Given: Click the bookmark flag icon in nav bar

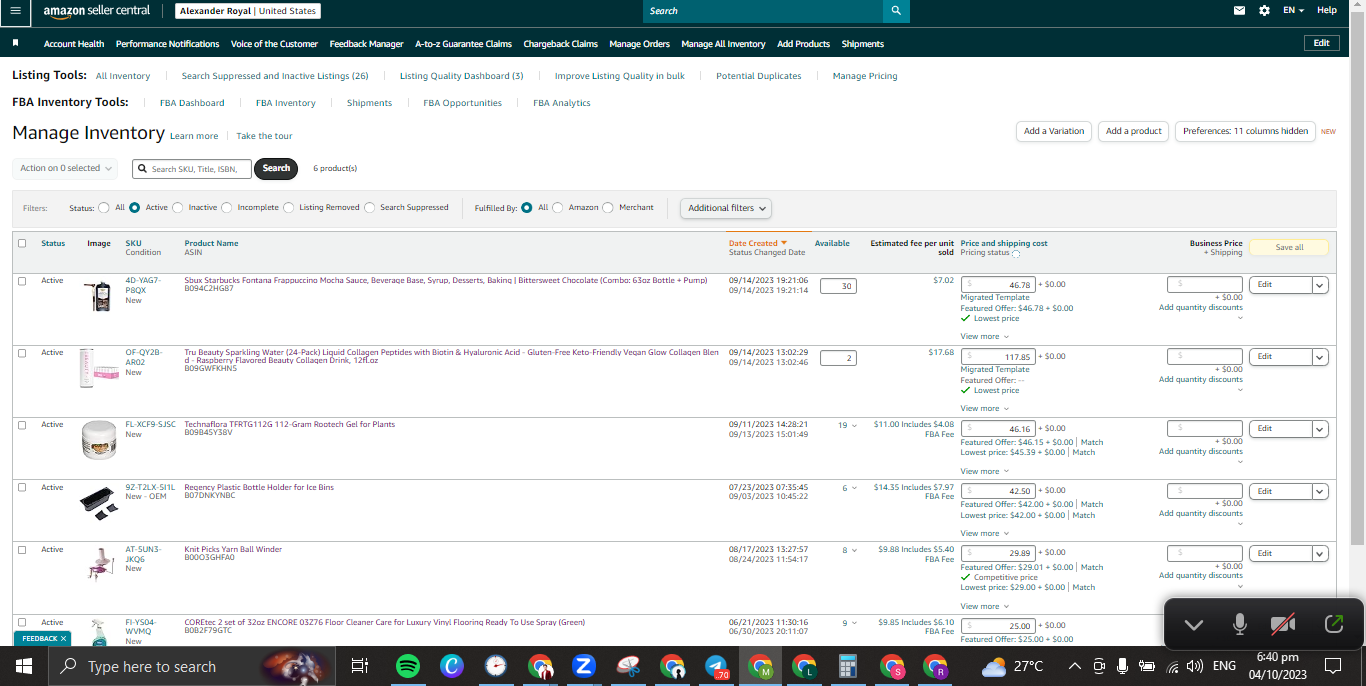Looking at the screenshot, I should 16,44.
